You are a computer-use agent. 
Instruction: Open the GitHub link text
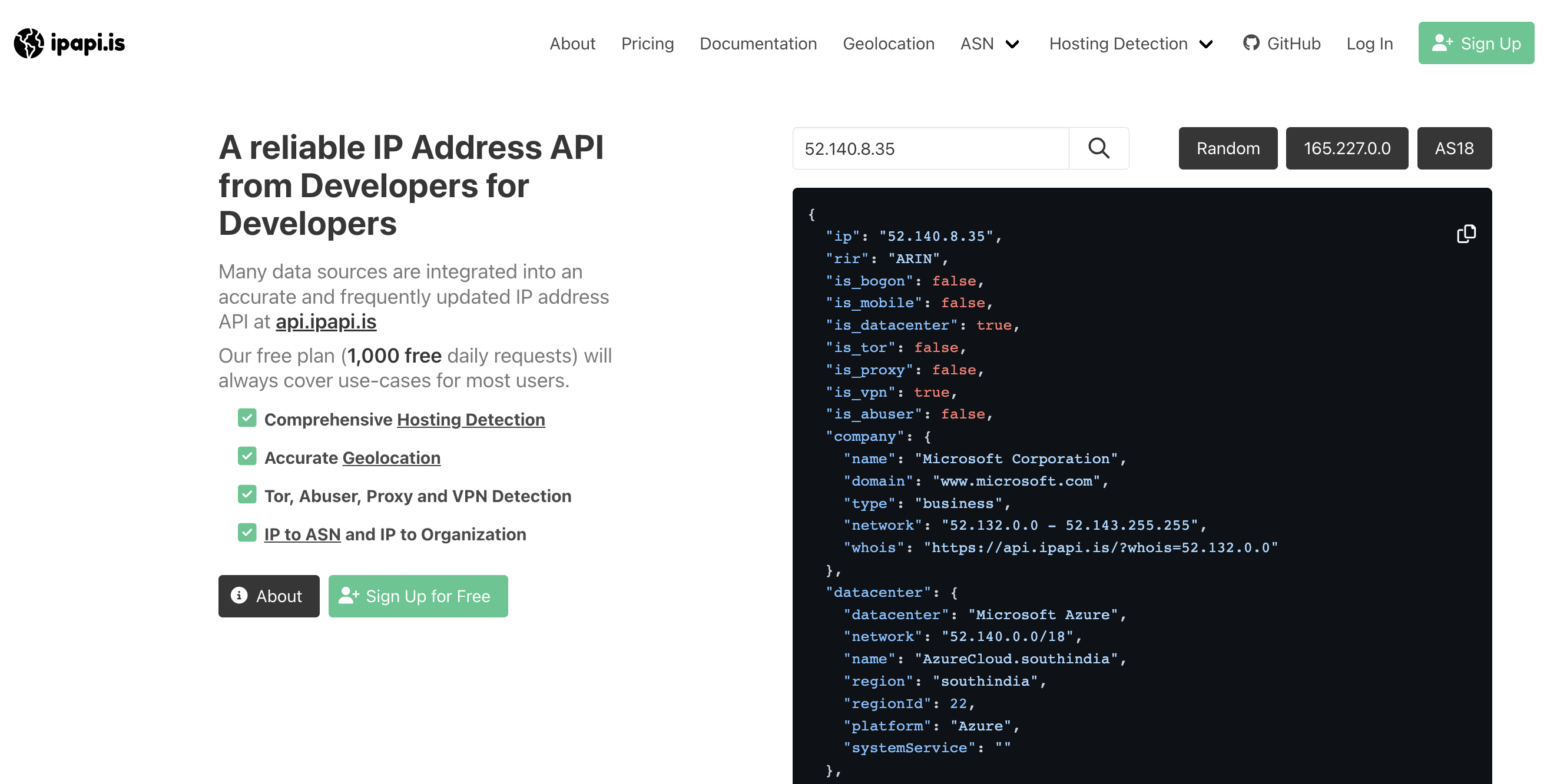[1293, 44]
